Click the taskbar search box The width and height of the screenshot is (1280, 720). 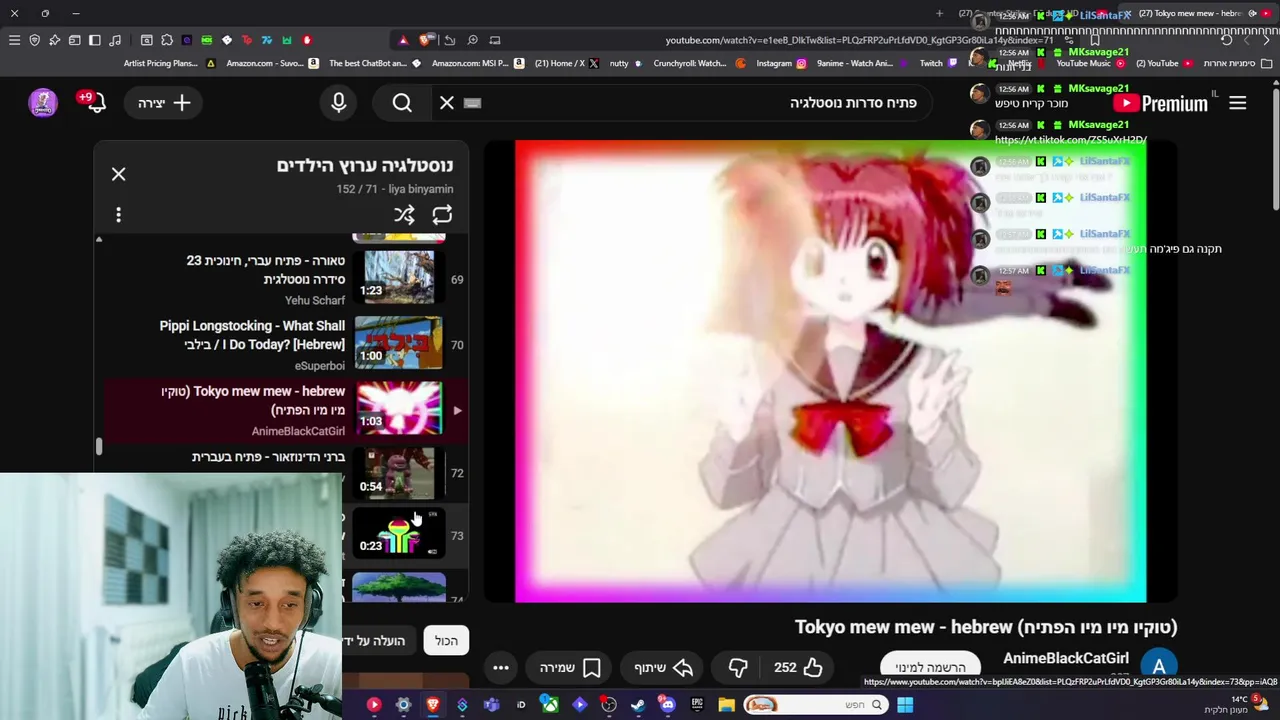(815, 705)
